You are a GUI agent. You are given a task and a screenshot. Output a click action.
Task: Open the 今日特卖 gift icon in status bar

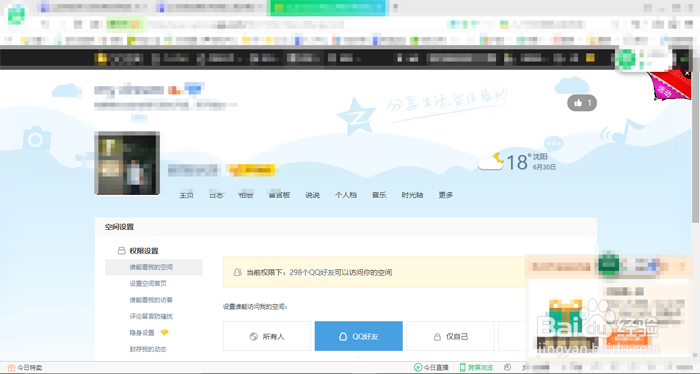tap(11, 368)
